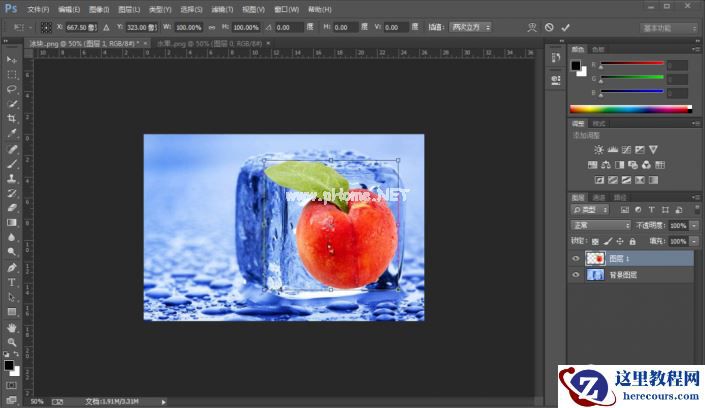705x408 pixels.
Task: Toggle lock transparent pixels
Action: [x=595, y=242]
